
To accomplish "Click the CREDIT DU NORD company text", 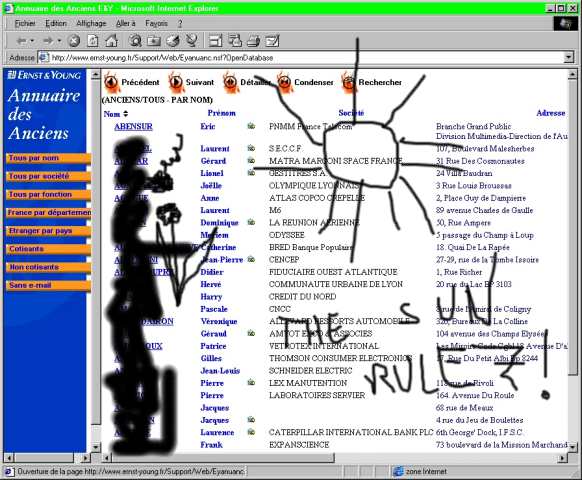I will pos(303,297).
